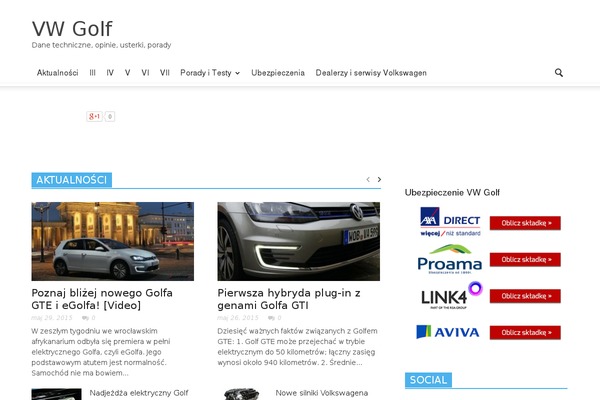
Task: Open the Ubezpieczenia menu item
Action: point(278,73)
